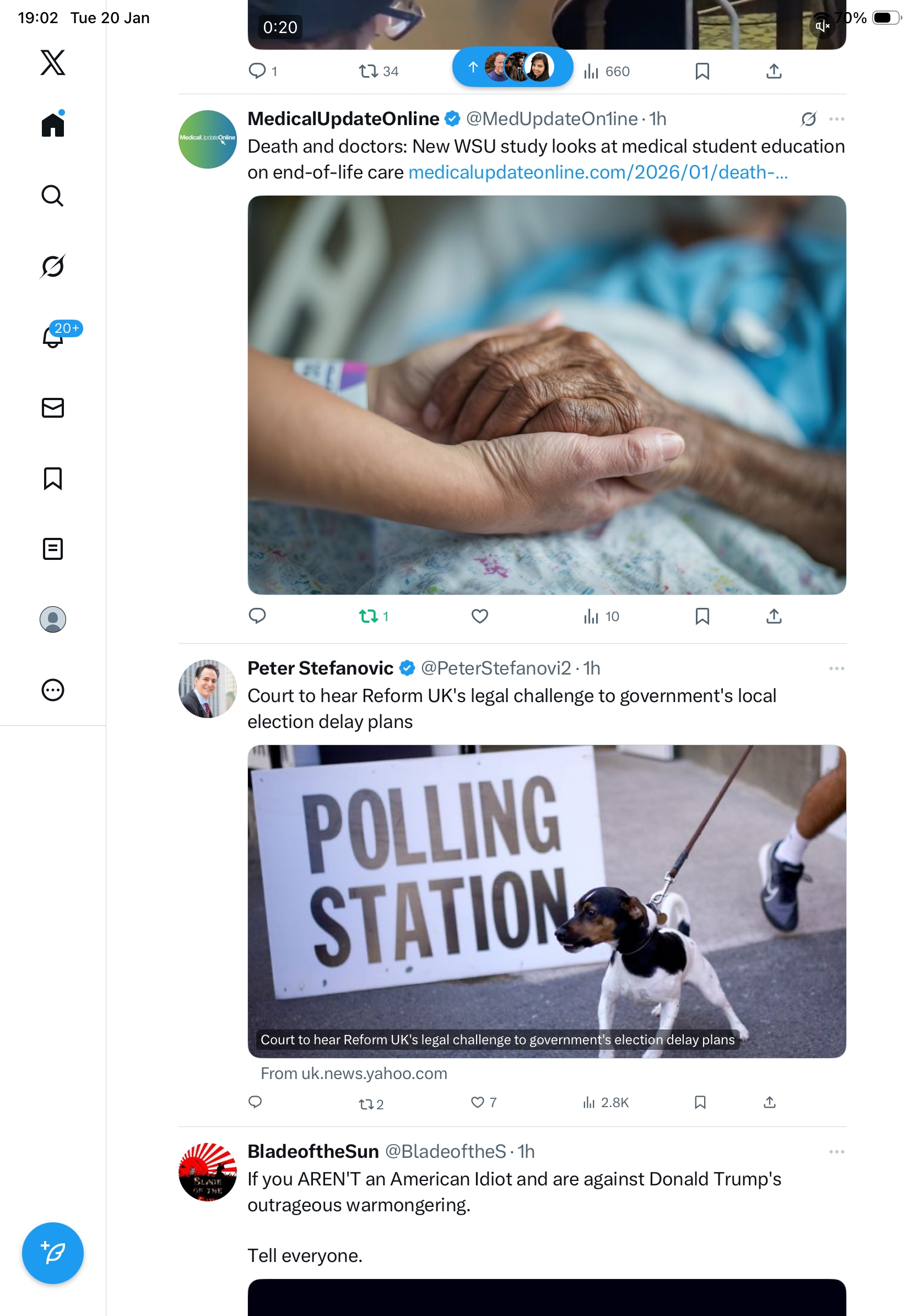
Task: Open the Search page from sidebar
Action: click(53, 196)
